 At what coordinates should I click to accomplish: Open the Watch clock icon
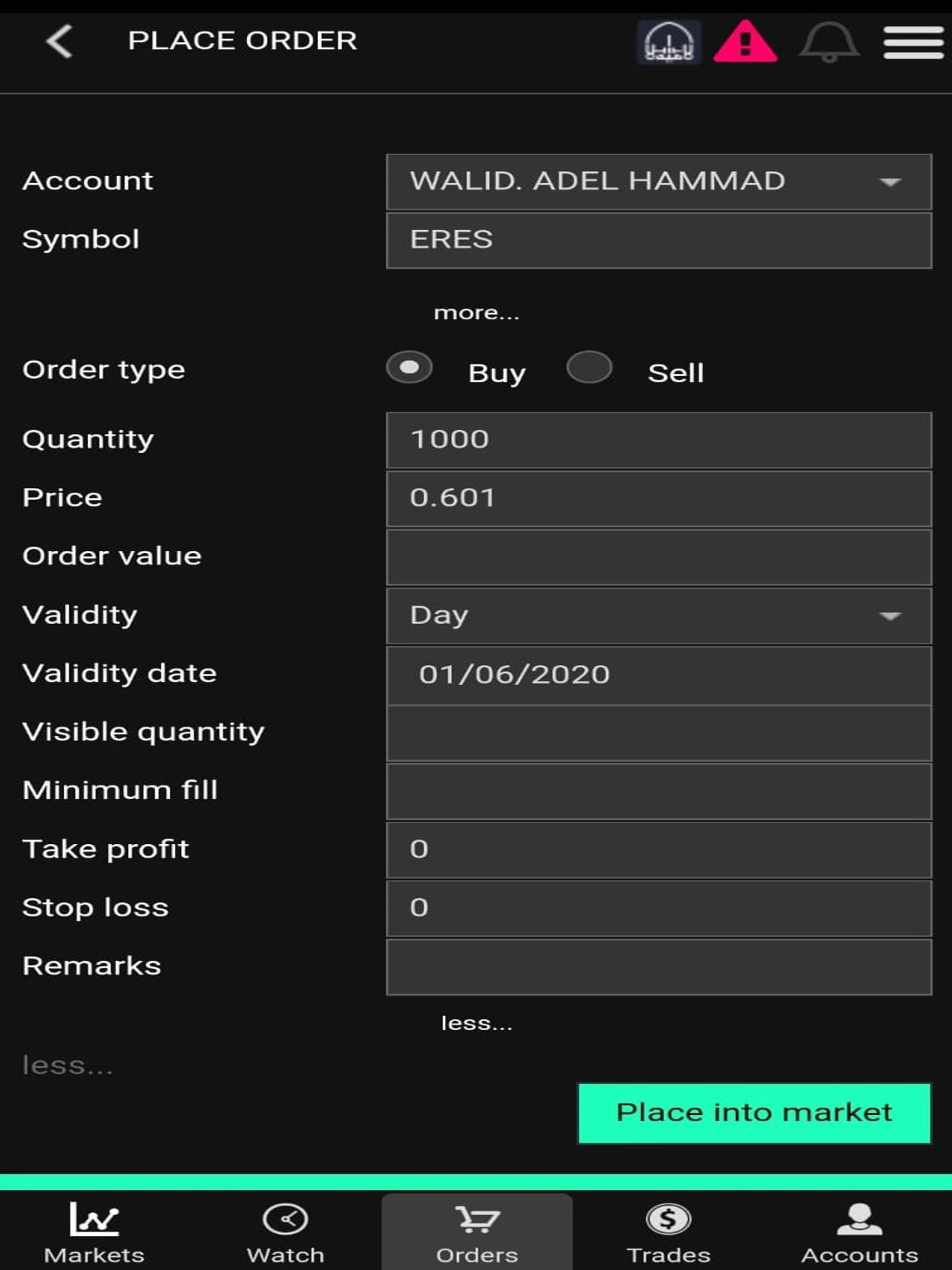285,1219
